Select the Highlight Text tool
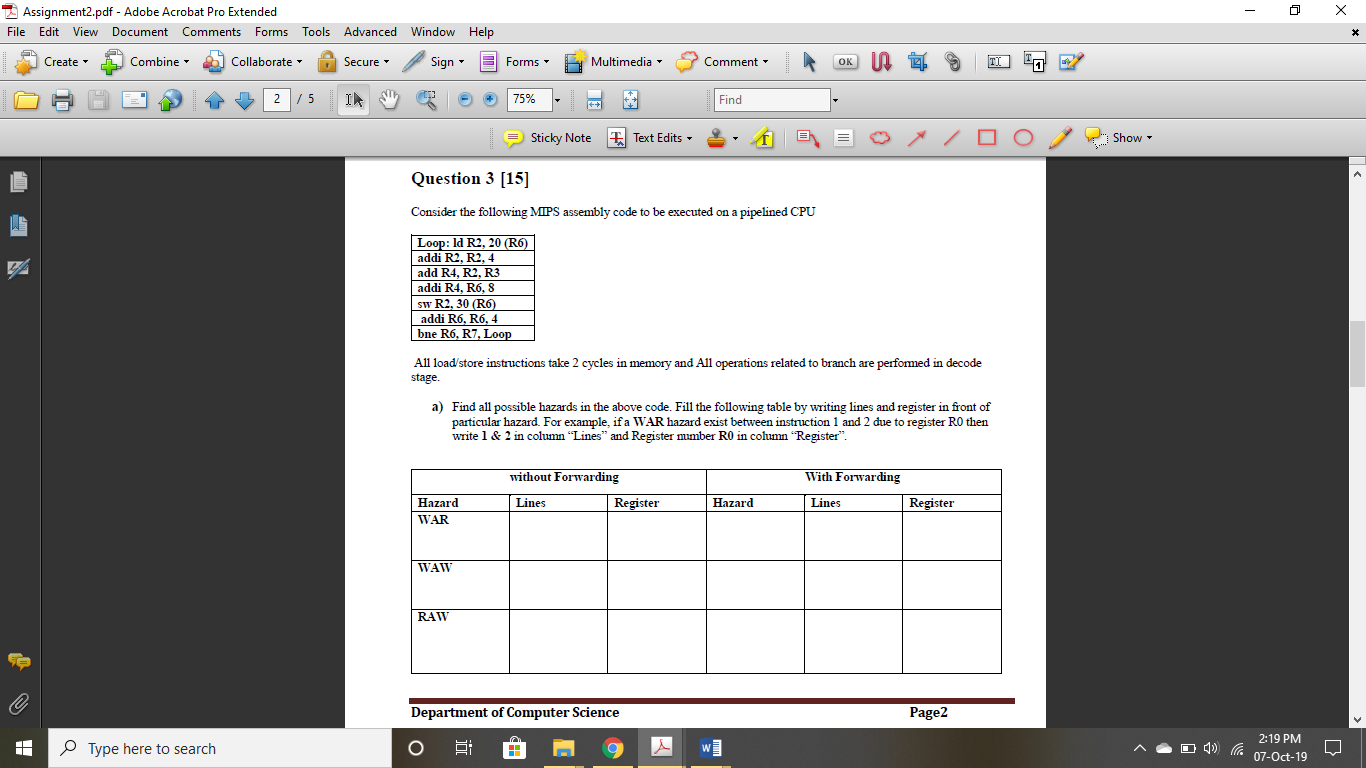This screenshot has height=768, width=1366. pyautogui.click(x=763, y=138)
